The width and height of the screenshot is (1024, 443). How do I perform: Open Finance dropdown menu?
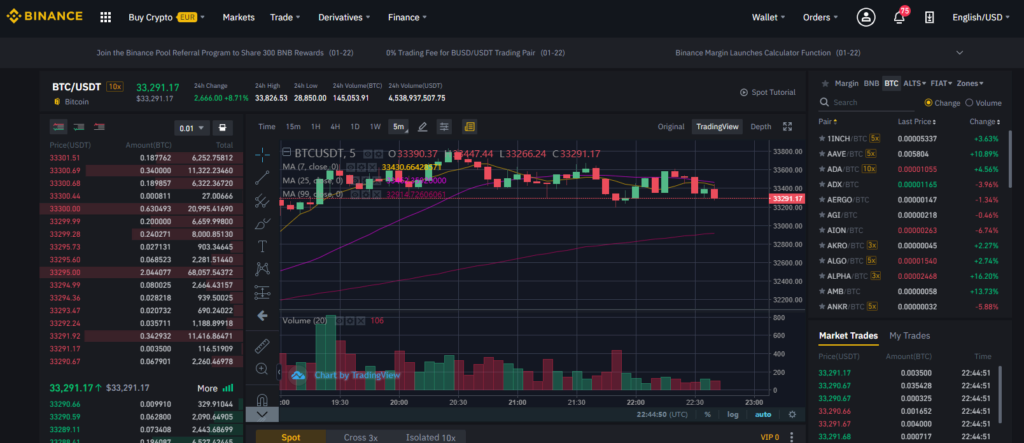tap(408, 17)
